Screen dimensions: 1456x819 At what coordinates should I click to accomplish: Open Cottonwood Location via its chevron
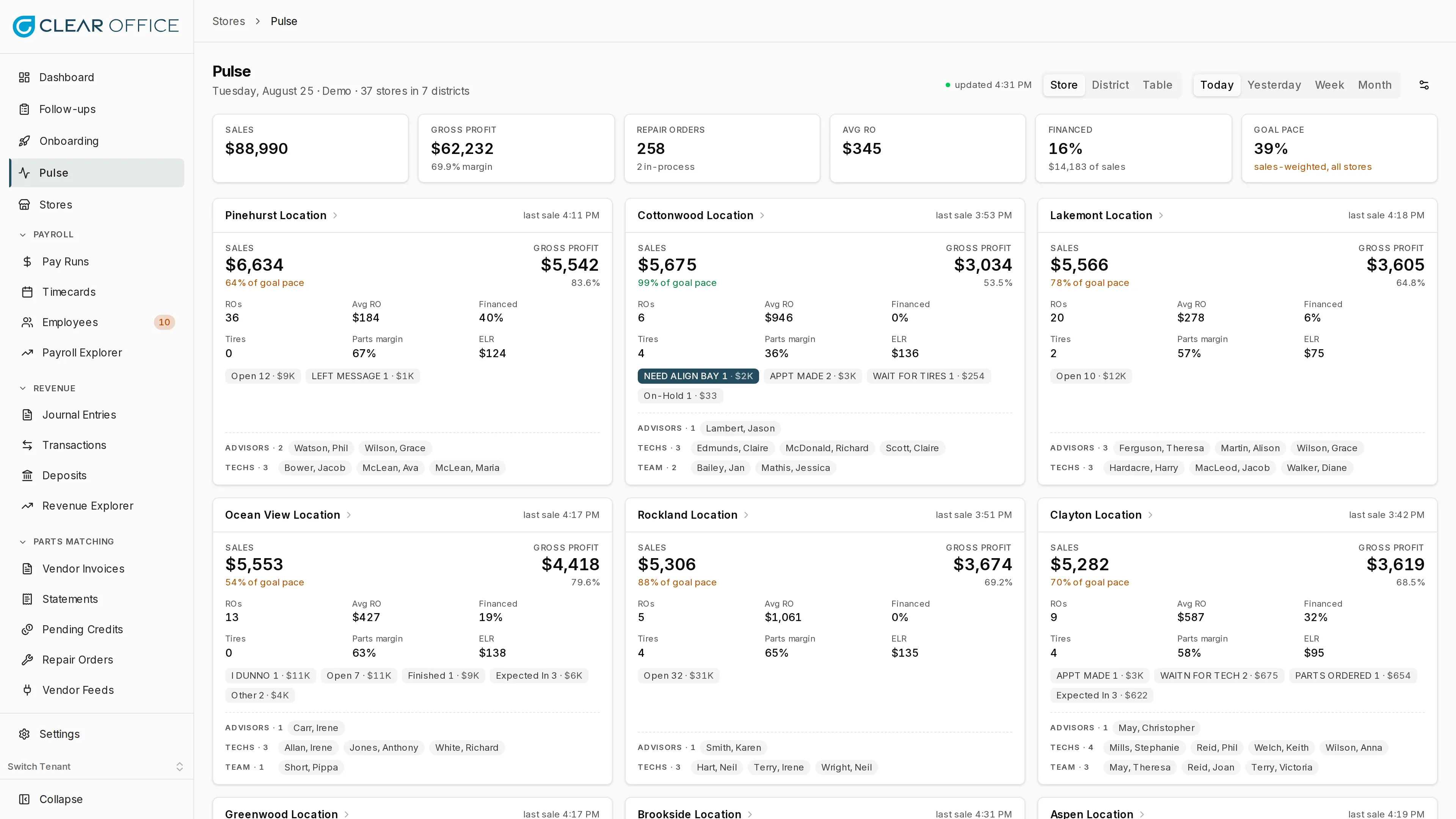[x=762, y=215]
